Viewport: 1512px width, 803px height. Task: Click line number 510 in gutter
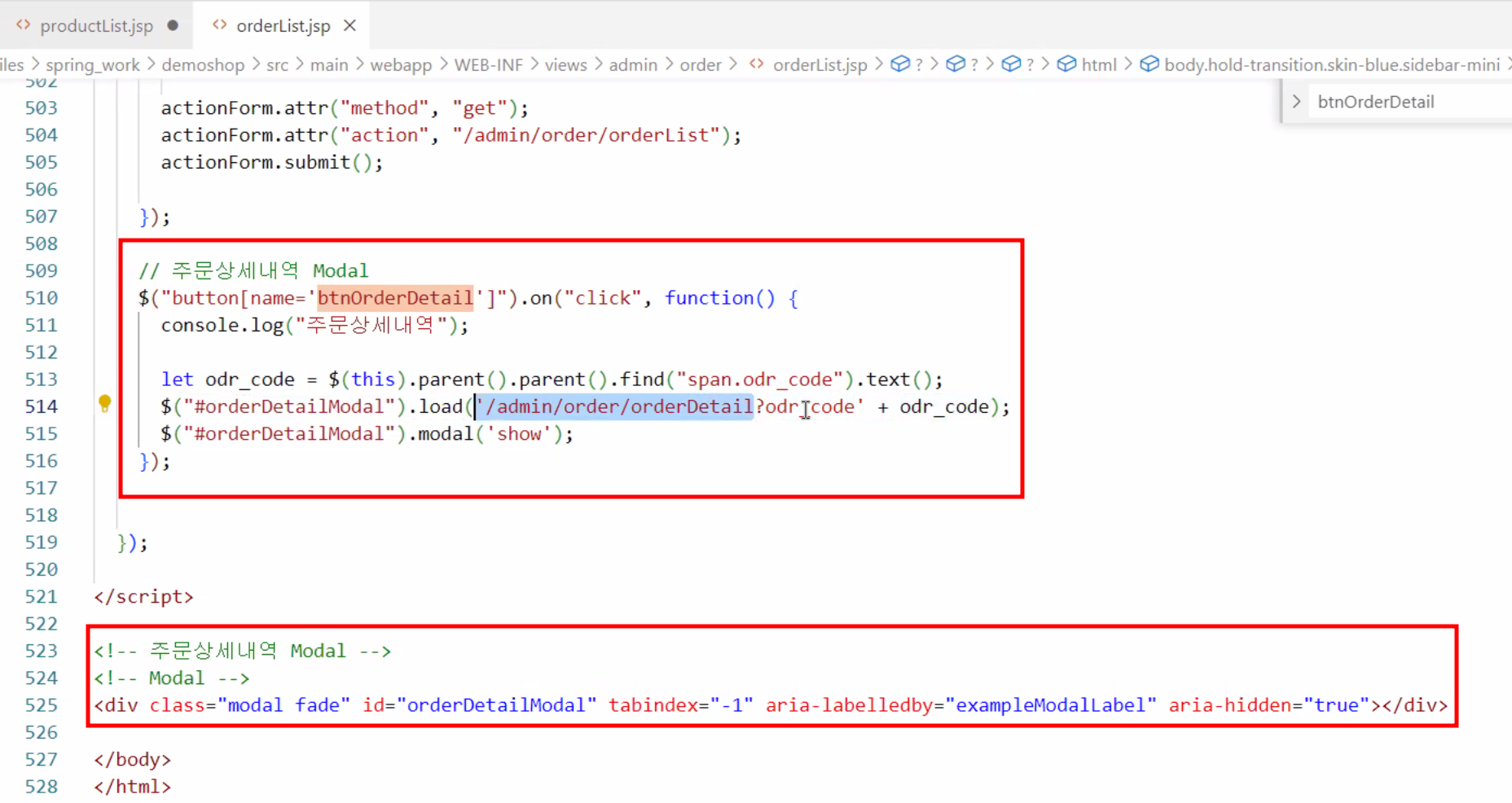[x=41, y=298]
